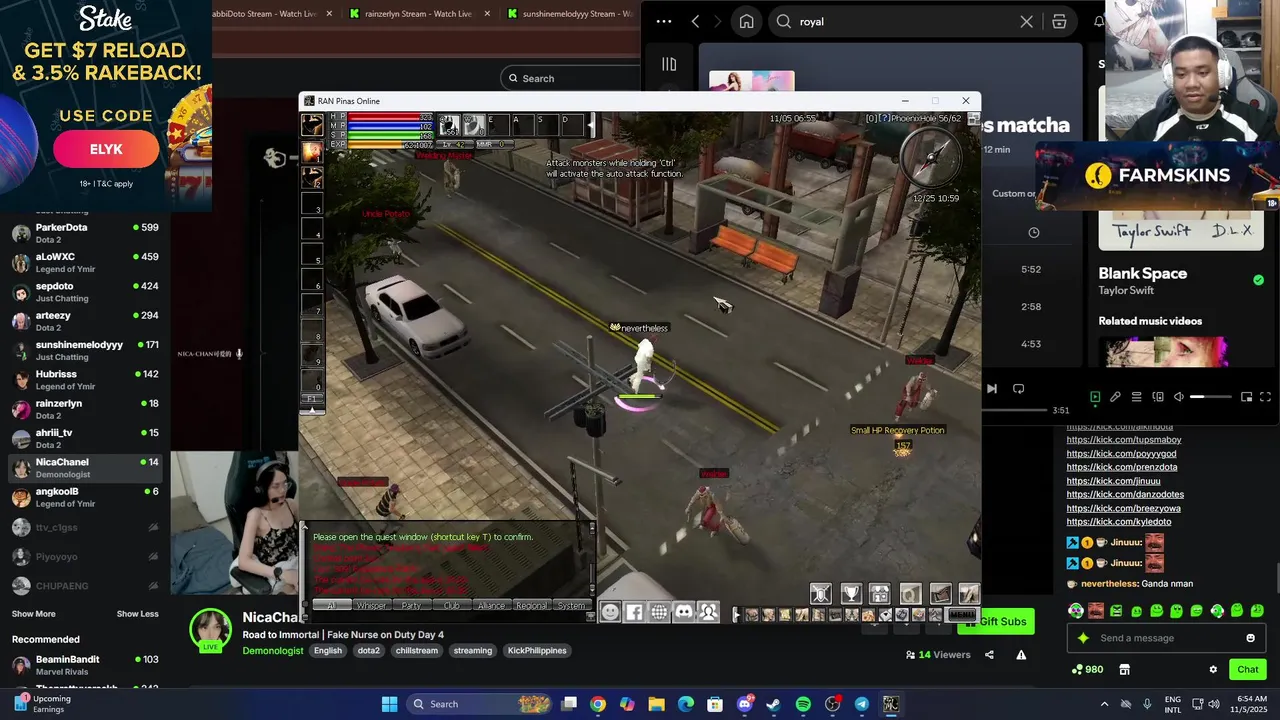1280x720 pixels.
Task: Select Hubrisss channel in the Kick sidebar
Action: [x=85, y=380]
